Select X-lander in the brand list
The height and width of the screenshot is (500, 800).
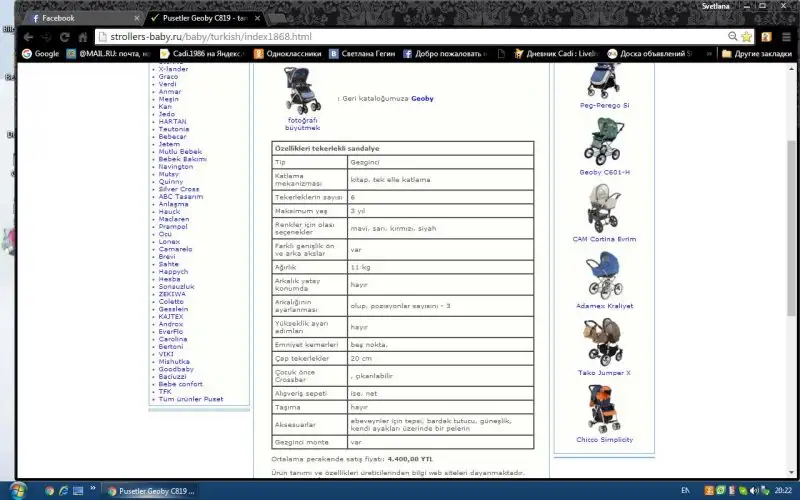pyautogui.click(x=173, y=69)
